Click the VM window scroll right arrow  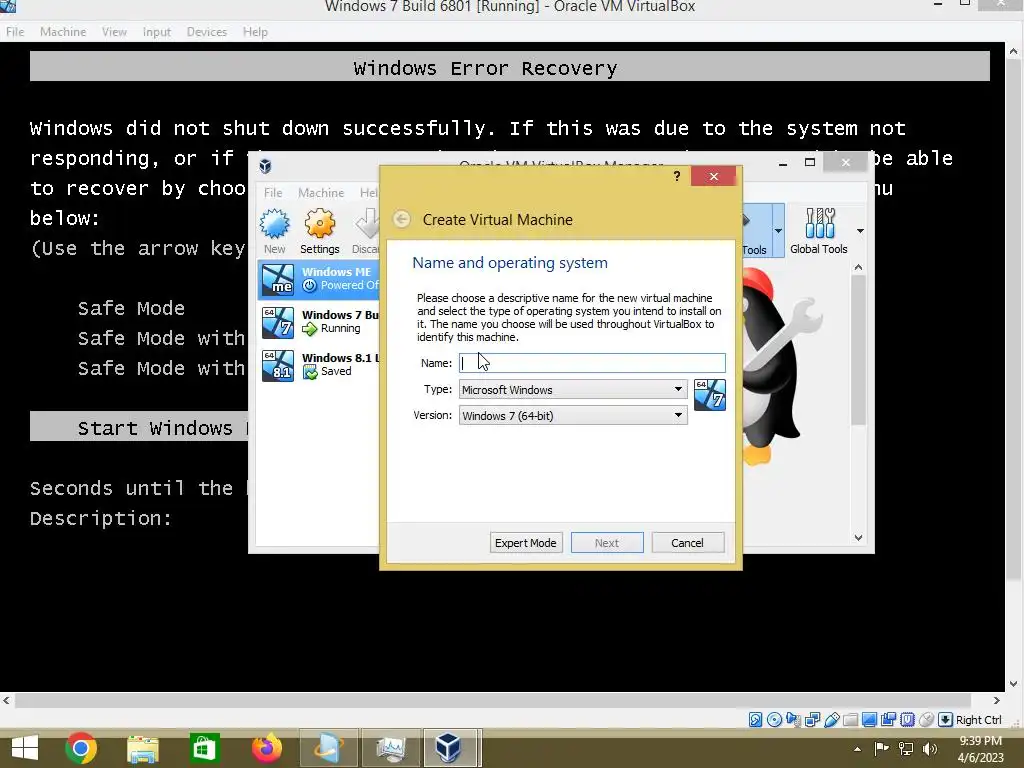997,700
